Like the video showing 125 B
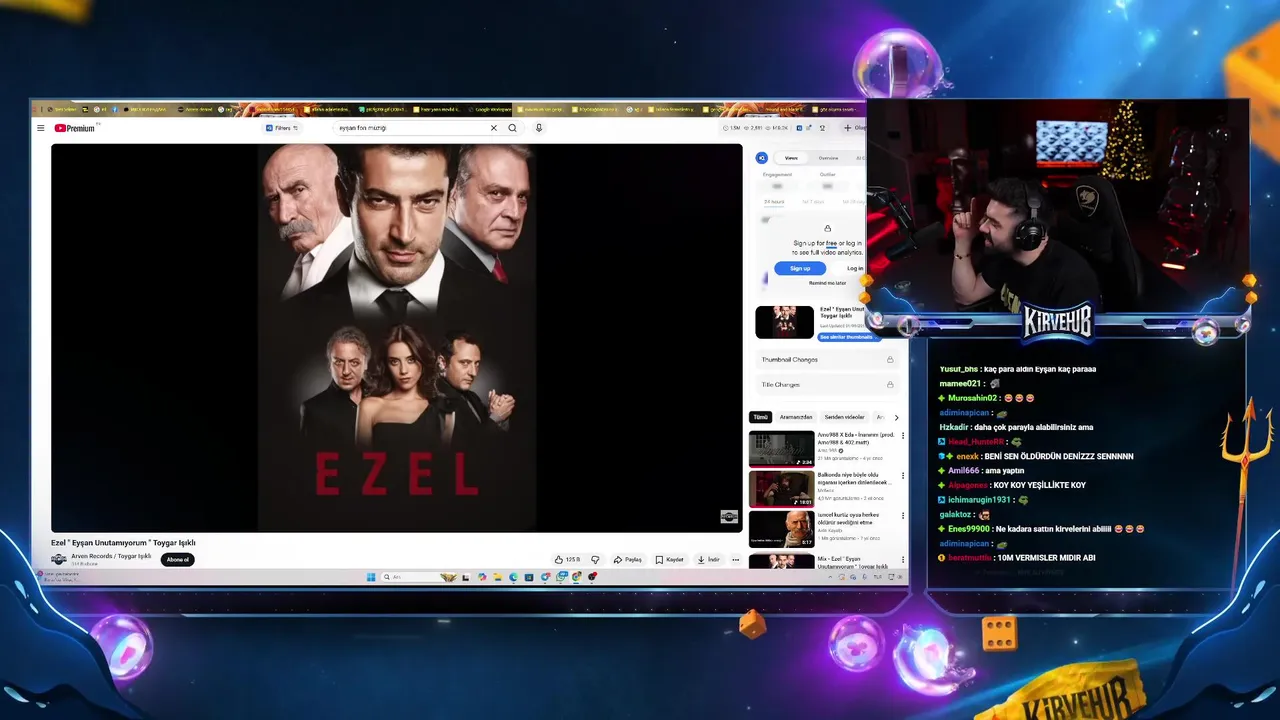The height and width of the screenshot is (720, 1280). [568, 560]
